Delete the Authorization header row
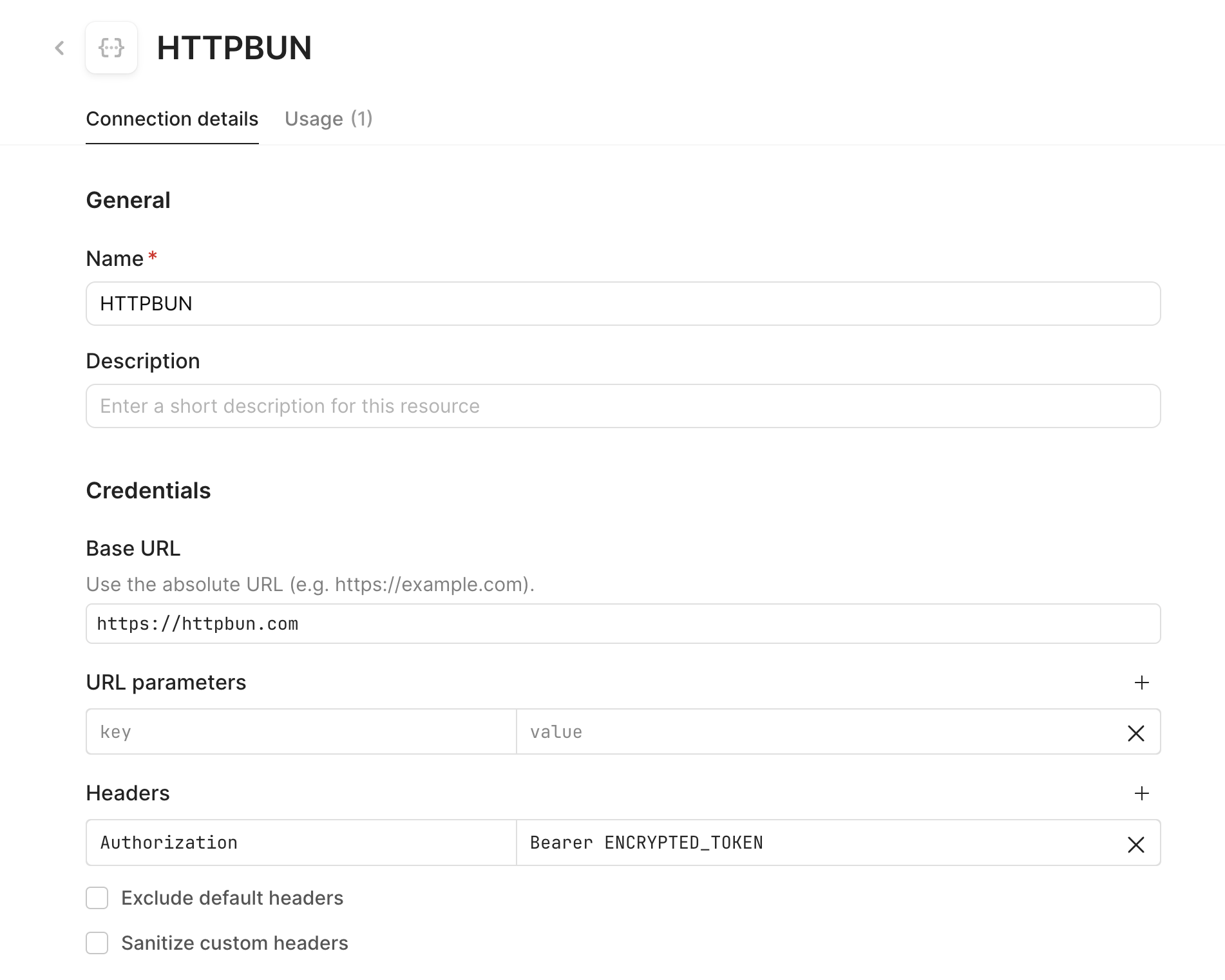1225x980 pixels. 1136,844
